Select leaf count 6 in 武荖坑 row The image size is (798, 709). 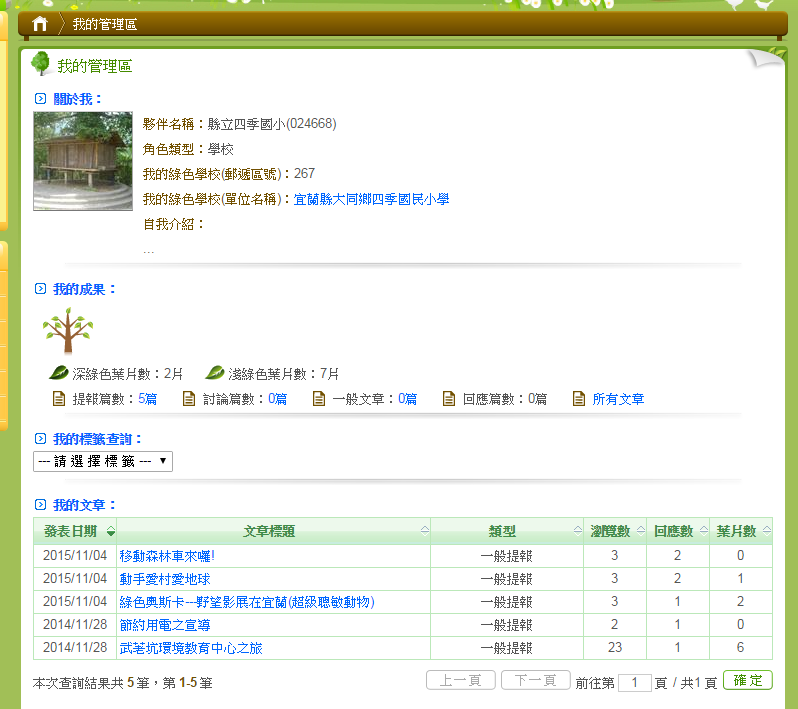(740, 647)
